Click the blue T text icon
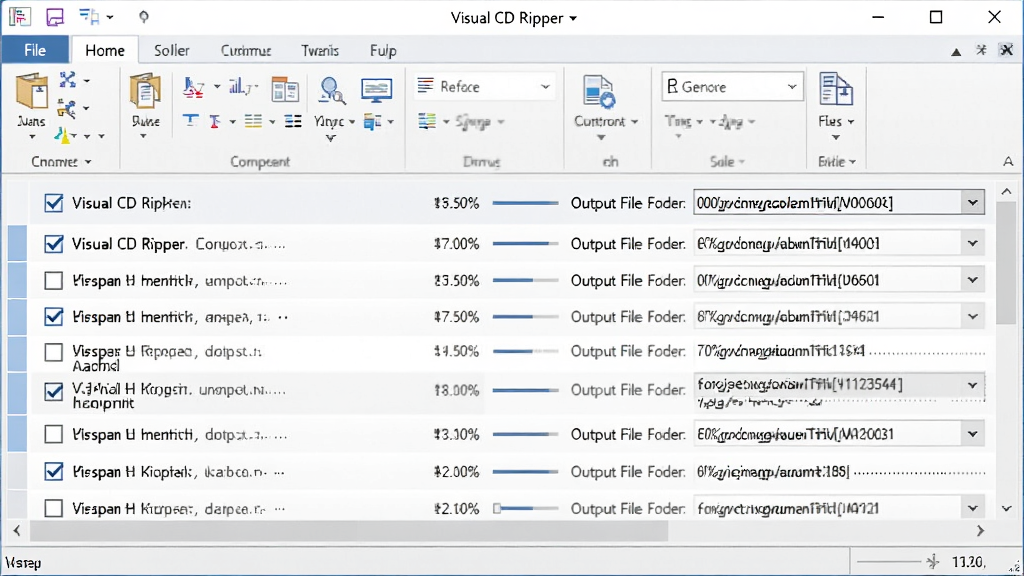The height and width of the screenshot is (576, 1024). tap(190, 121)
